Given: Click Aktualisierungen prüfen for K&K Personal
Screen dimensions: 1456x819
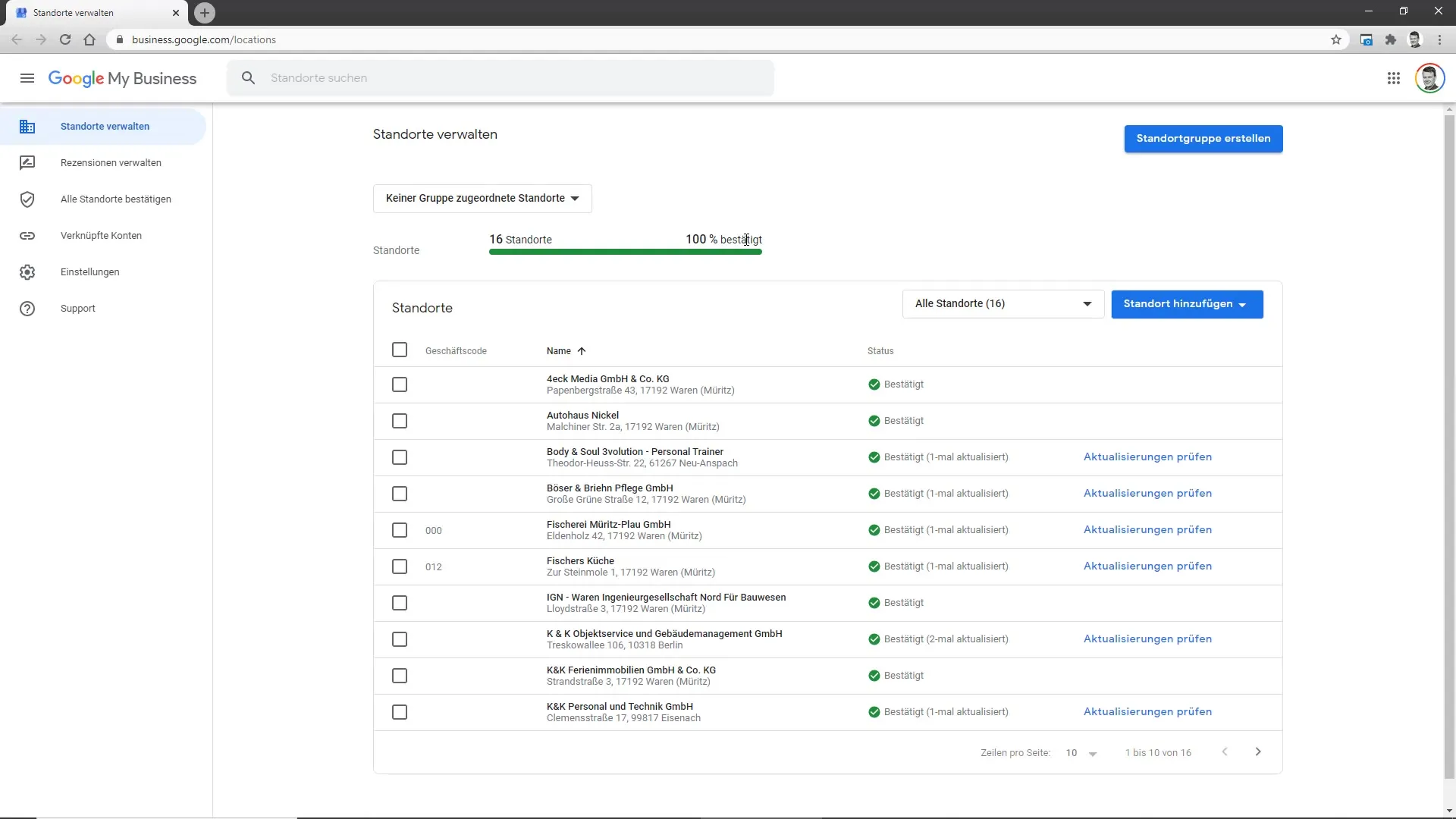Looking at the screenshot, I should 1147,712.
